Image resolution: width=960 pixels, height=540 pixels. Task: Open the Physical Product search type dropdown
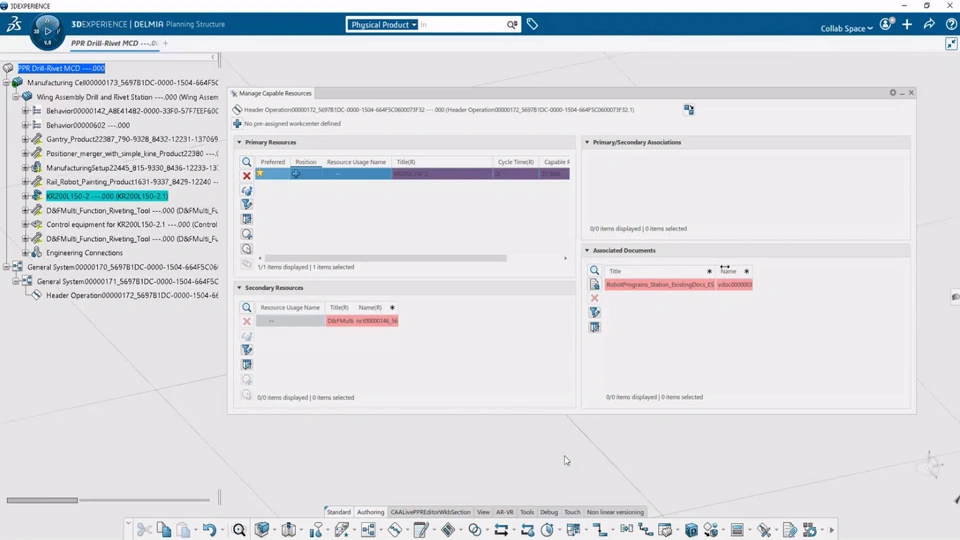[383, 24]
